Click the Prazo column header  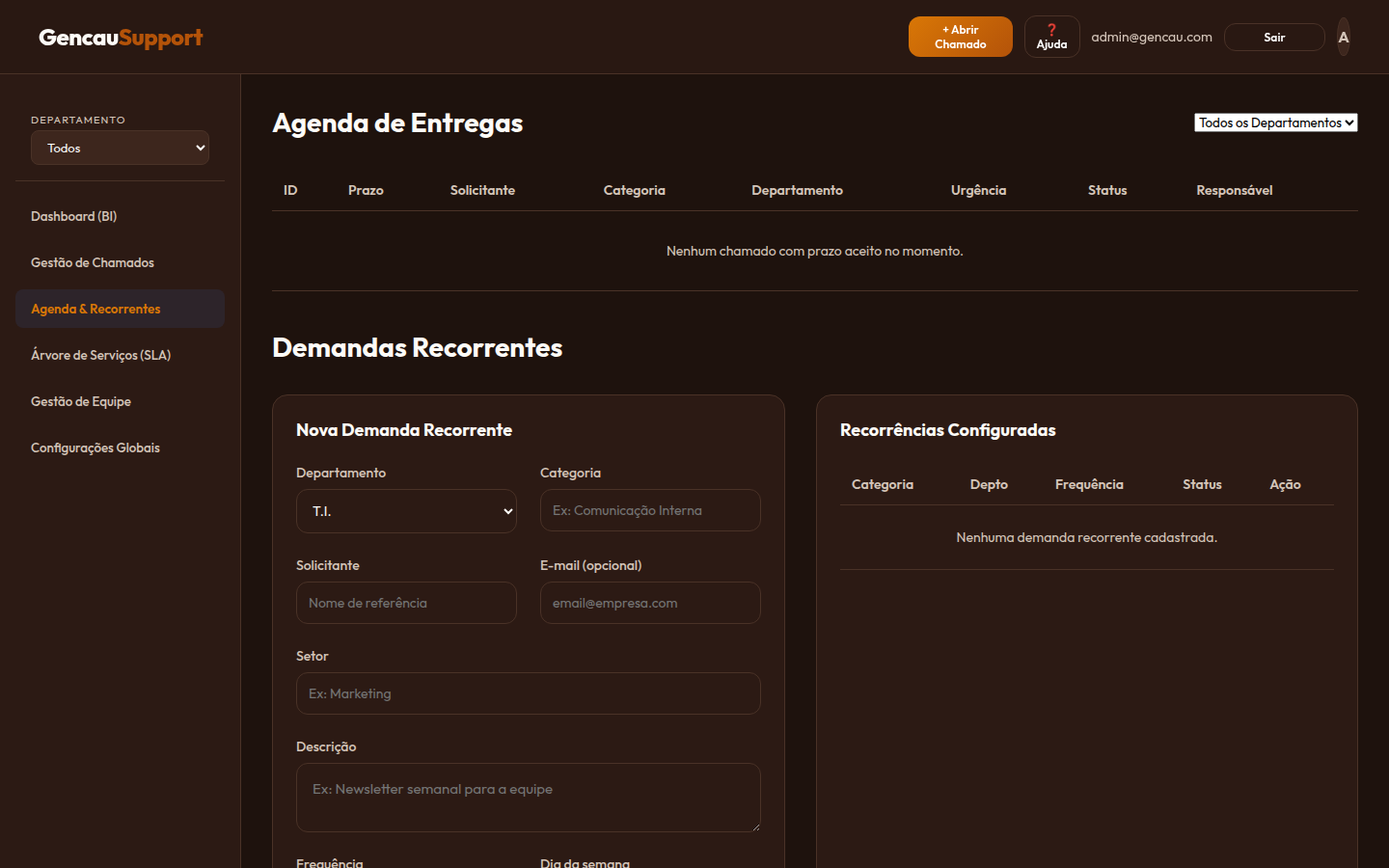366,190
